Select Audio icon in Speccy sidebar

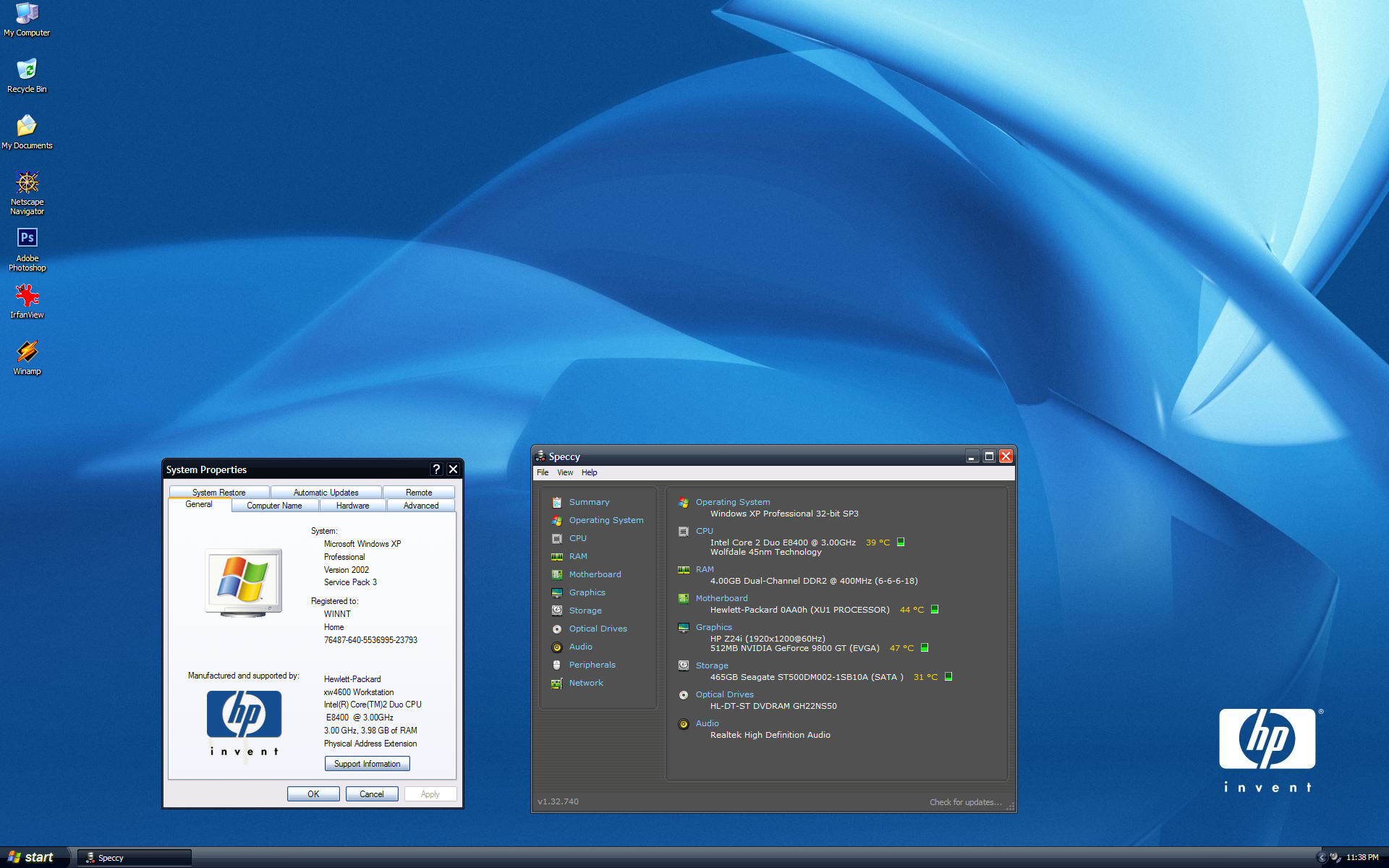[557, 647]
